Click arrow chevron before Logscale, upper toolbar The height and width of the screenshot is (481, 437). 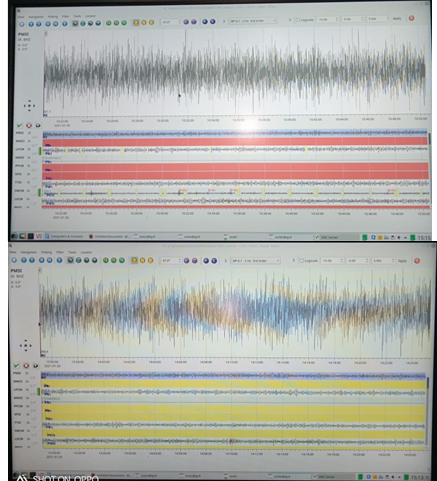289,20
